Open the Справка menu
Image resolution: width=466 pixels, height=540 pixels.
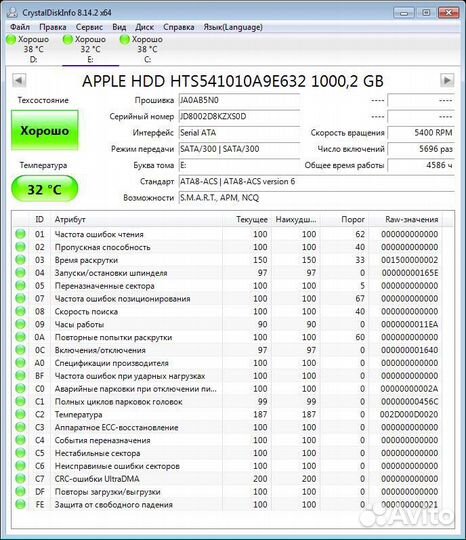click(x=179, y=27)
